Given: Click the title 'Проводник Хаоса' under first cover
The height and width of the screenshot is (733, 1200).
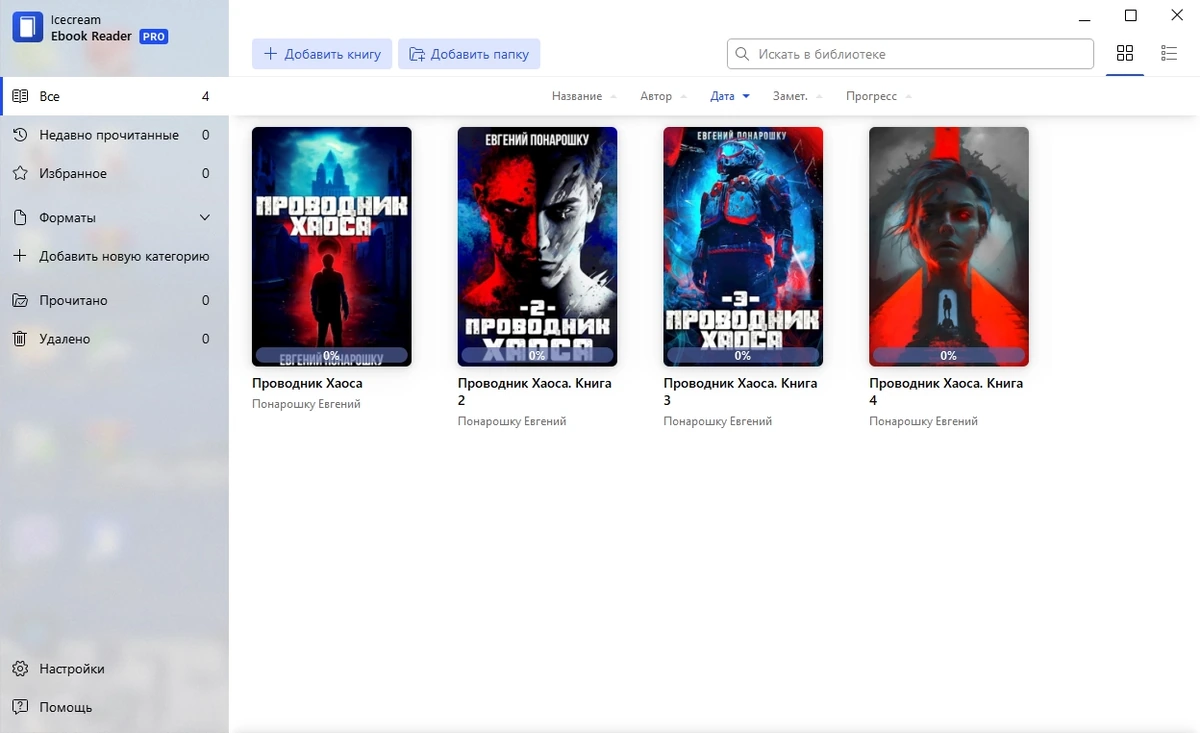Looking at the screenshot, I should pos(307,384).
